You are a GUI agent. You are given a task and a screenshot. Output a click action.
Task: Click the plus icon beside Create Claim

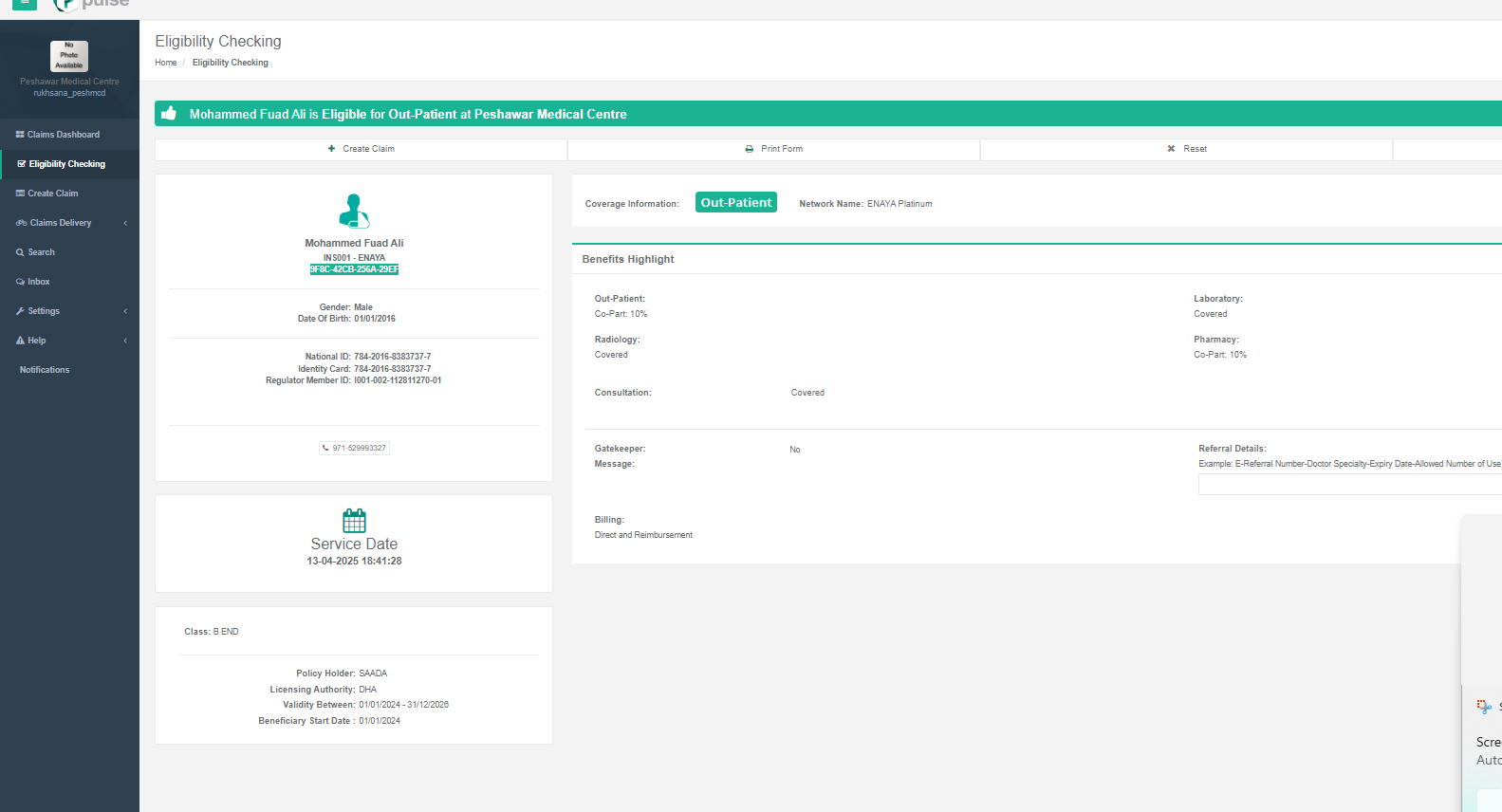(x=331, y=149)
